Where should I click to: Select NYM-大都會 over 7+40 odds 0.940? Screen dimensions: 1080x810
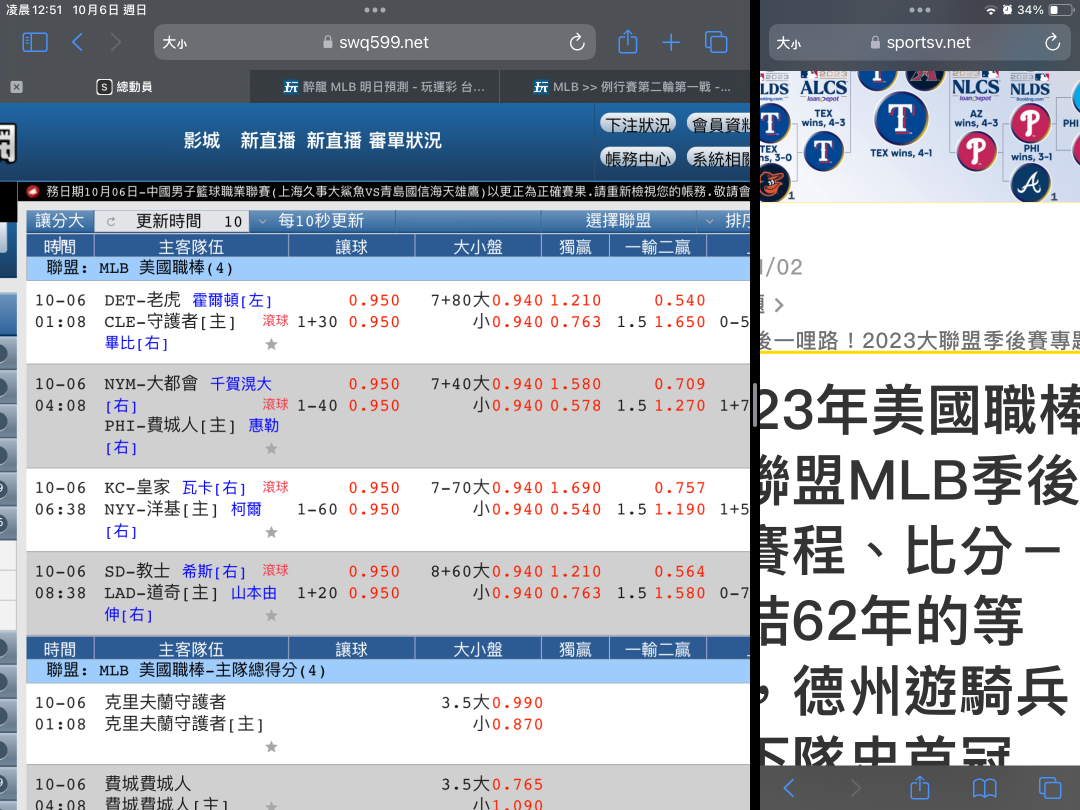[517, 384]
